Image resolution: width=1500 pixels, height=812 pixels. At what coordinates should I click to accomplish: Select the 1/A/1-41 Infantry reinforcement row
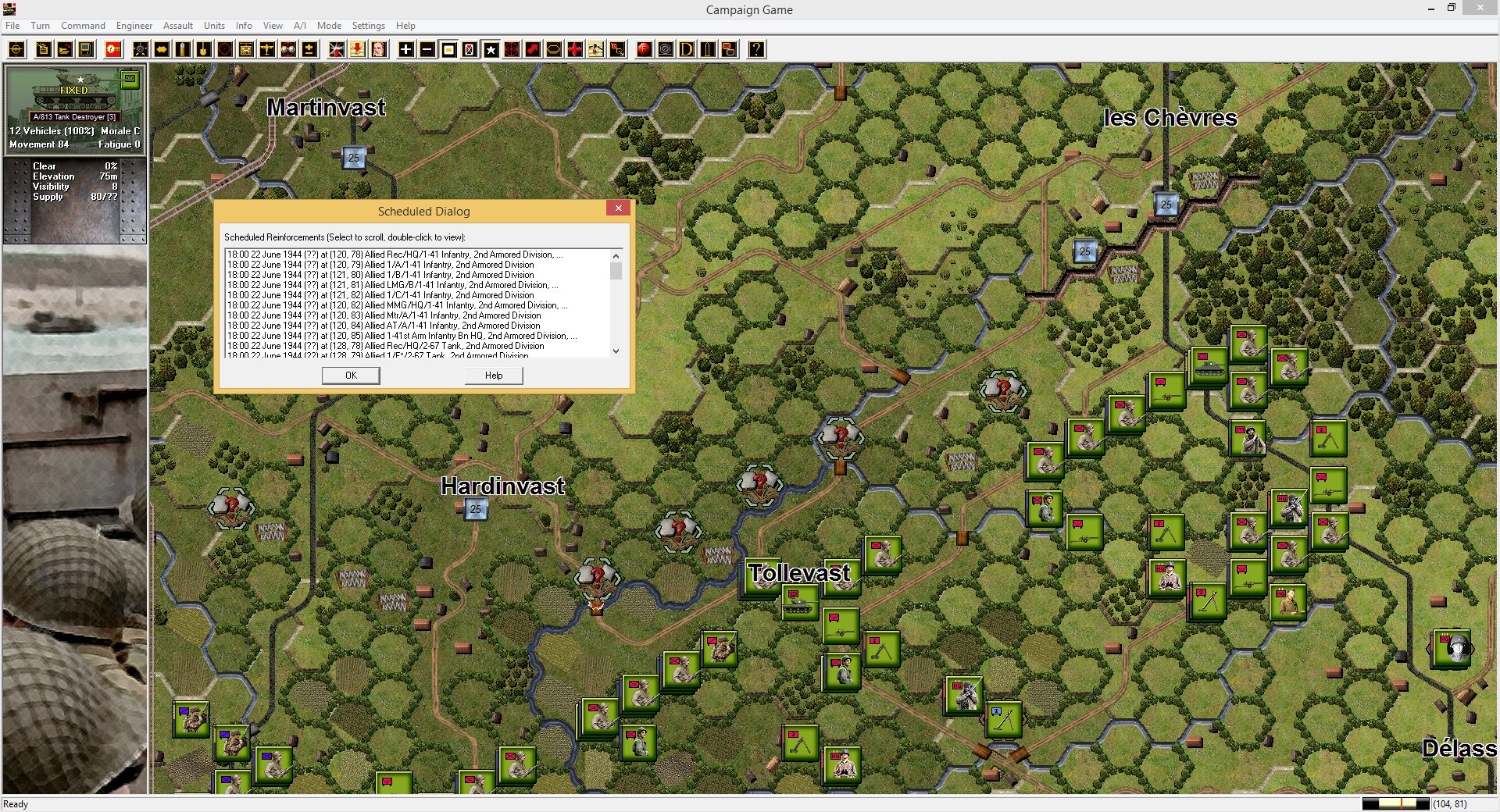click(x=417, y=265)
